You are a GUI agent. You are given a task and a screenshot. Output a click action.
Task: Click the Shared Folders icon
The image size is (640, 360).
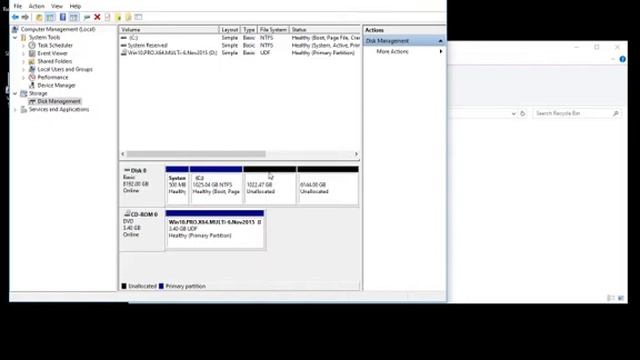32,61
